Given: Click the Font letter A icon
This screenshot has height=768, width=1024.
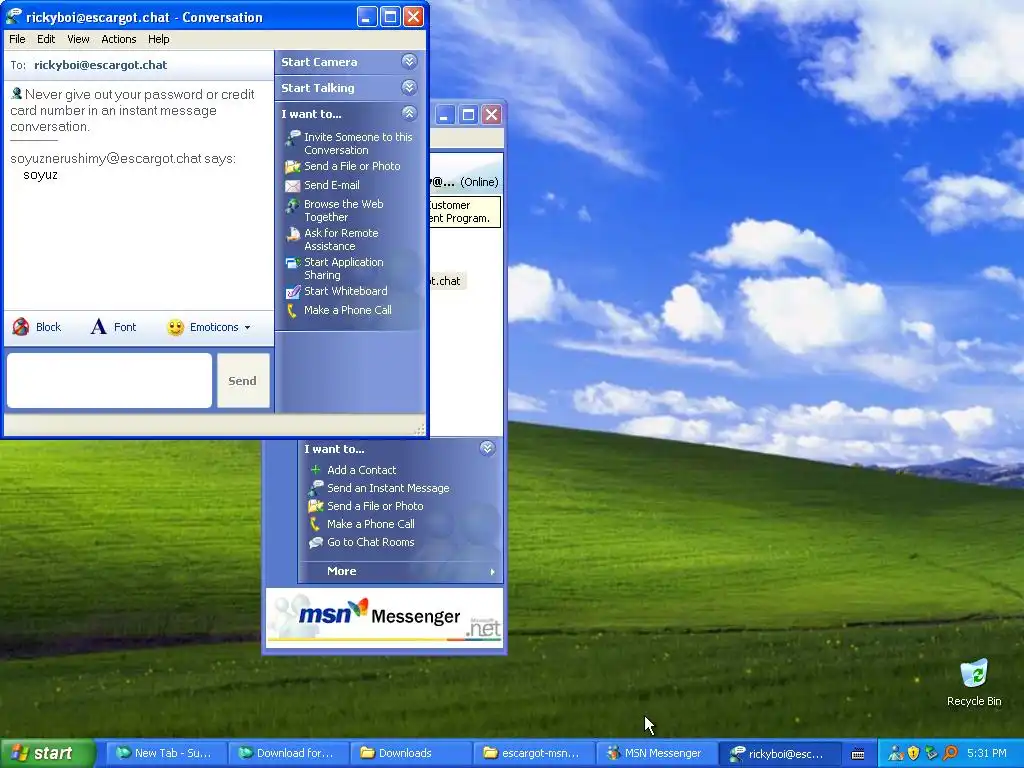Looking at the screenshot, I should coord(98,327).
